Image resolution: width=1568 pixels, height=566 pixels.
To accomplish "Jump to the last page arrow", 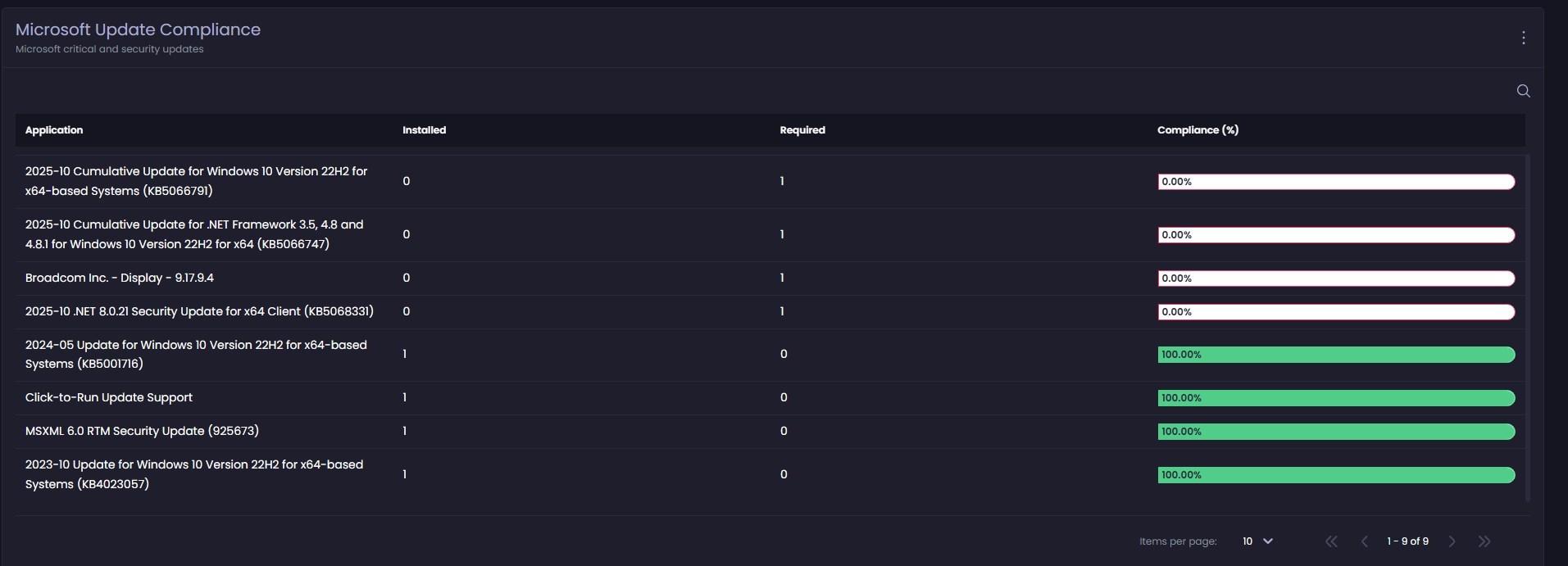I will 1484,541.
